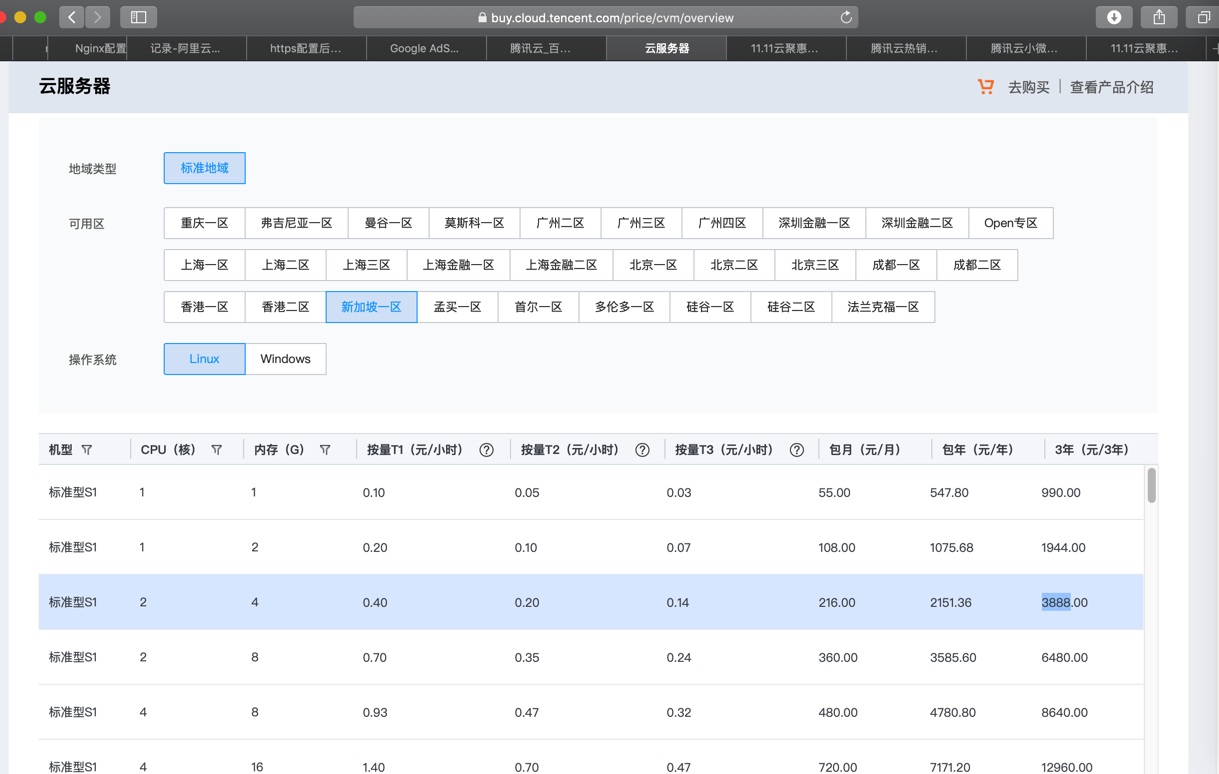Choose the 多伦多一区 zone

tap(624, 307)
